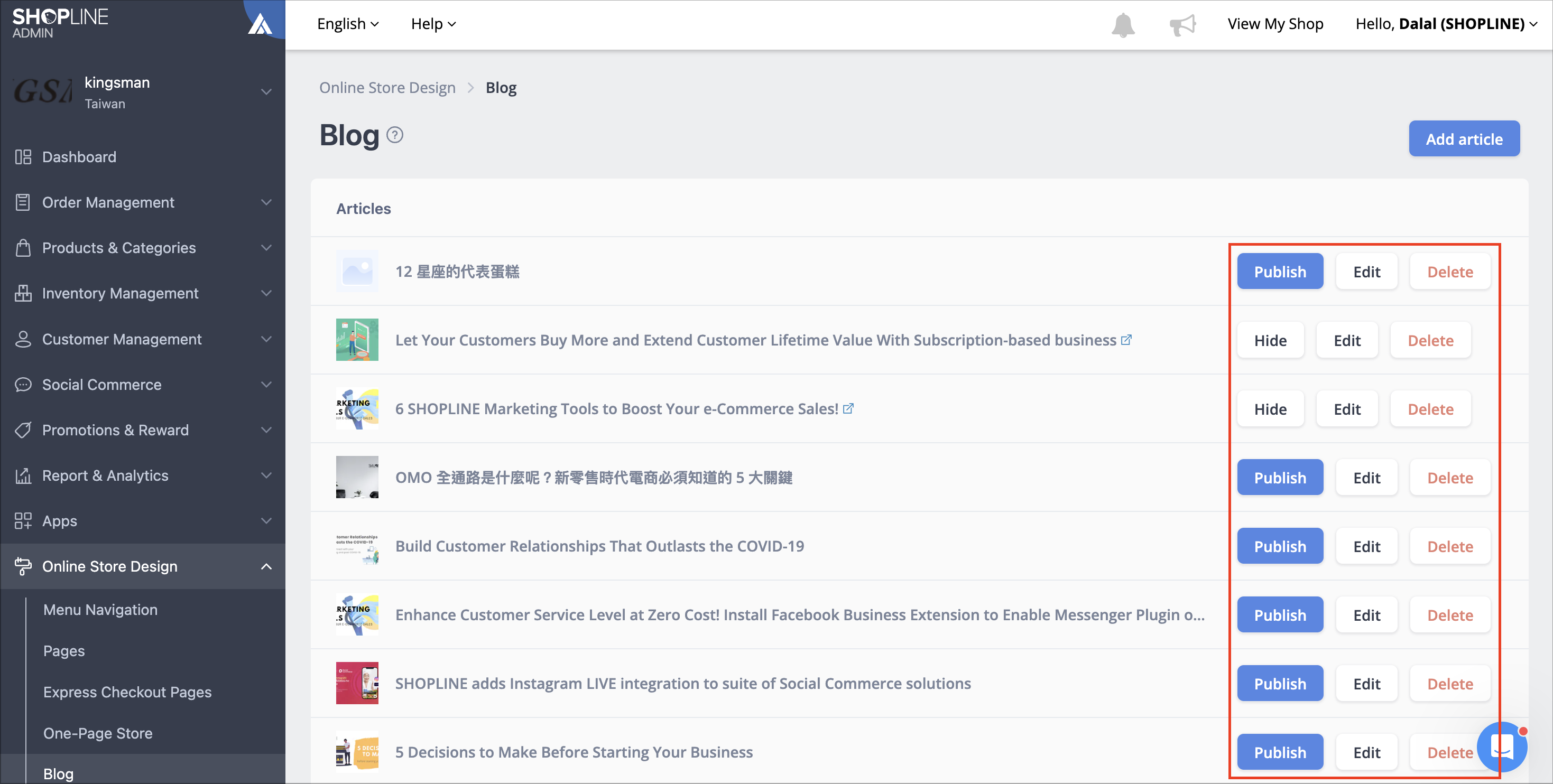
Task: Click the Promotions & Reward tag icon
Action: 23,430
